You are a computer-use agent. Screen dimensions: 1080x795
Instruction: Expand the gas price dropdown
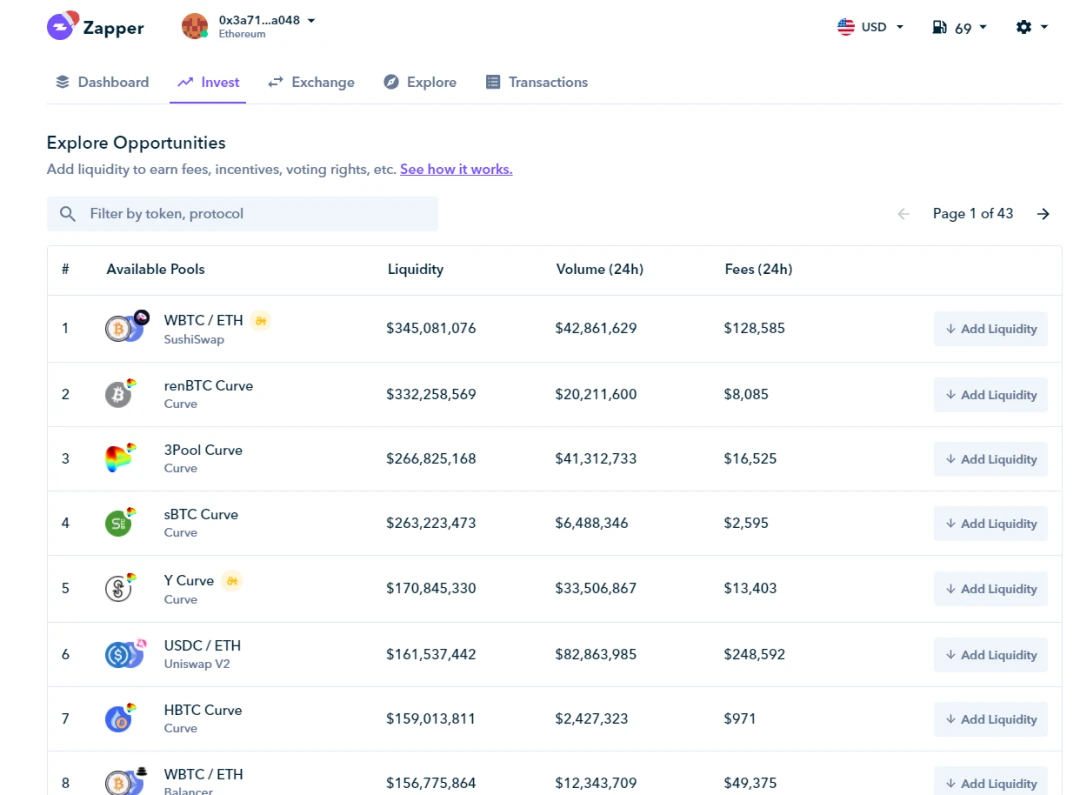tap(959, 28)
